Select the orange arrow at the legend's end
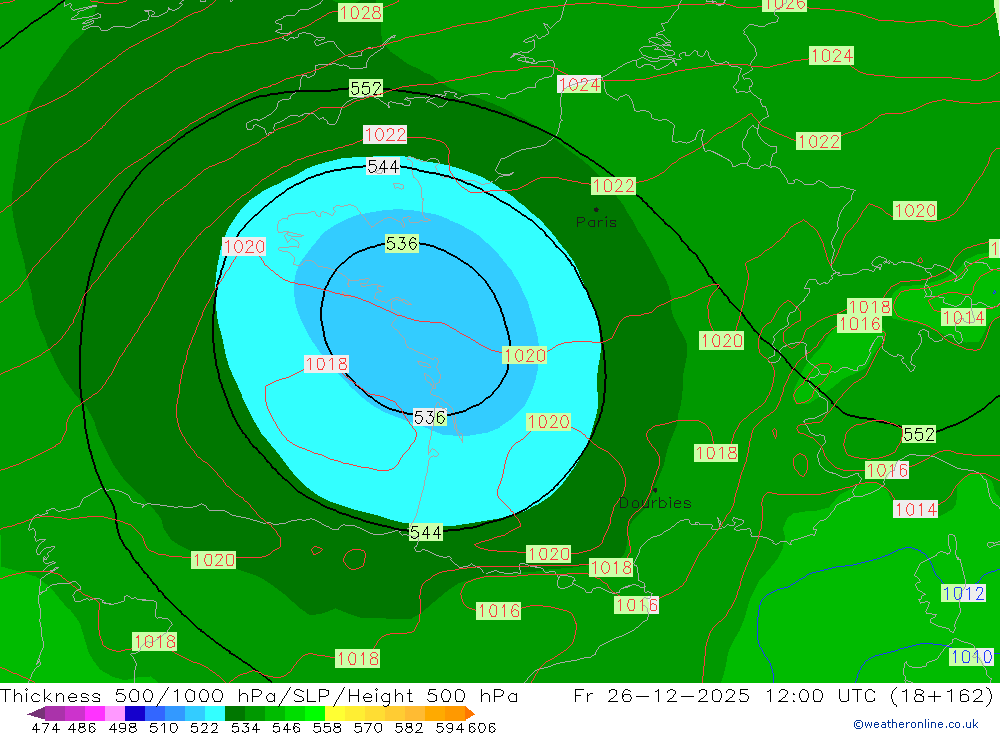Screen dimensions: 1000x733 pyautogui.click(x=469, y=713)
